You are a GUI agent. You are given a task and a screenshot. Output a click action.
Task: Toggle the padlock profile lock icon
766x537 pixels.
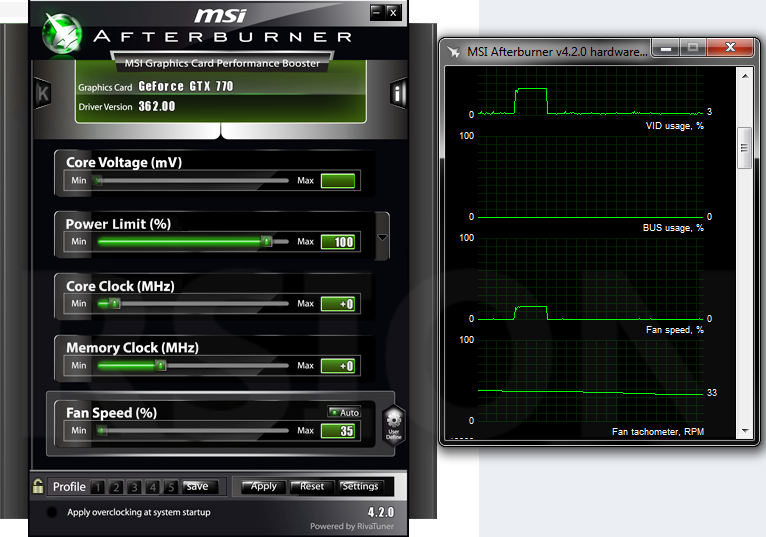pos(38,486)
